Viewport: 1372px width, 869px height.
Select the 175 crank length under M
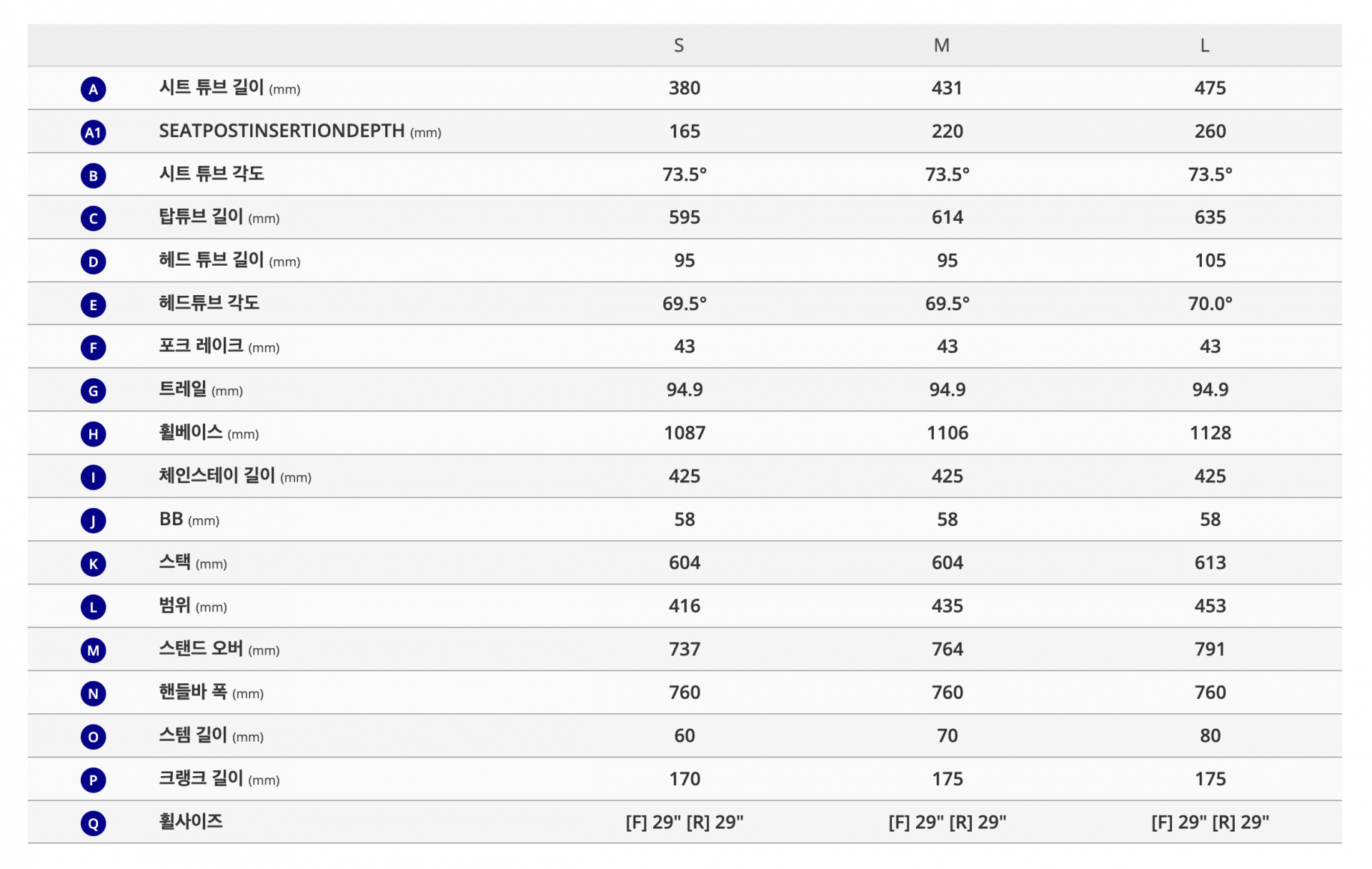tap(948, 779)
